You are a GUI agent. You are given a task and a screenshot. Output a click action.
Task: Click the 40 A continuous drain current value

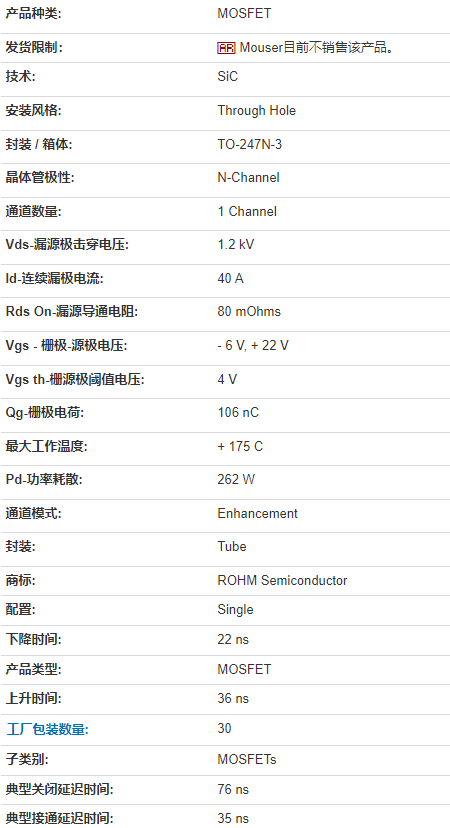(x=230, y=278)
